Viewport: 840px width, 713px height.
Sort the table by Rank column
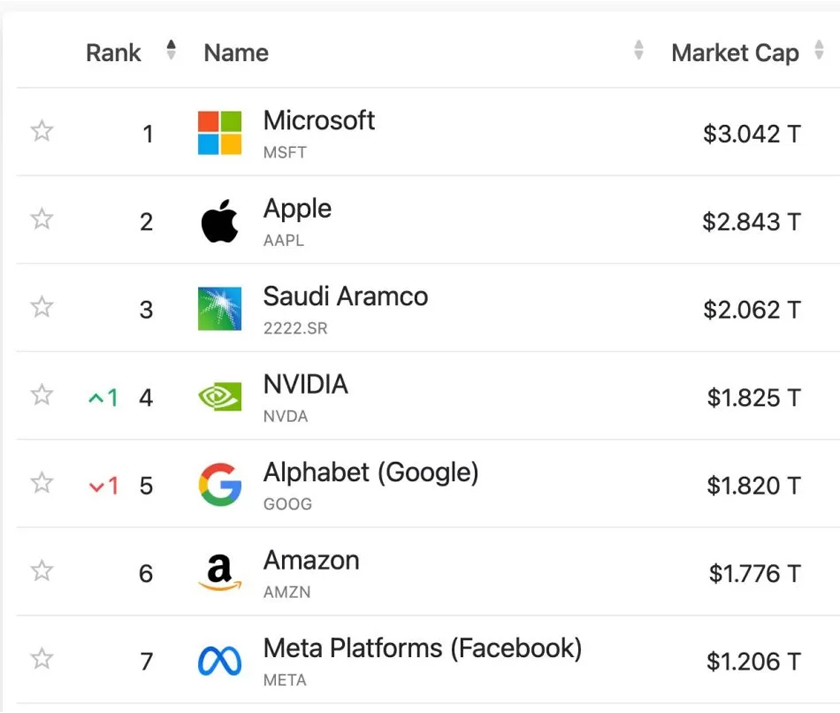[171, 51]
